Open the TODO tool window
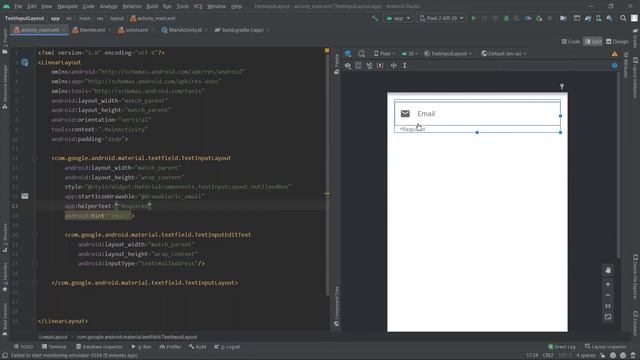 [x=23, y=347]
